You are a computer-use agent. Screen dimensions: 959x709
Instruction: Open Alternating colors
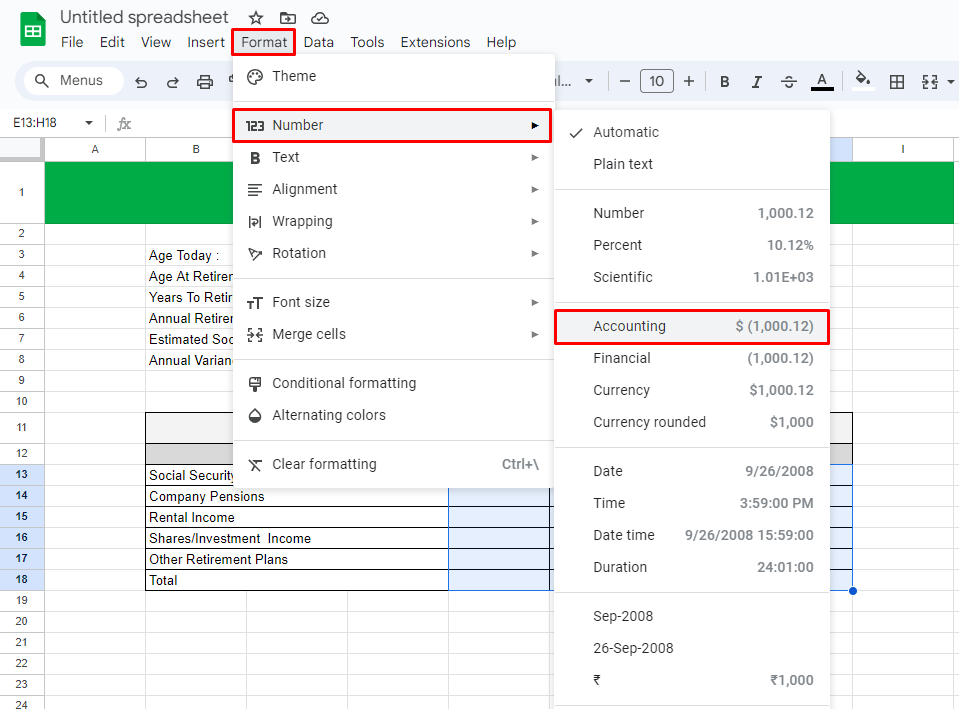393,415
